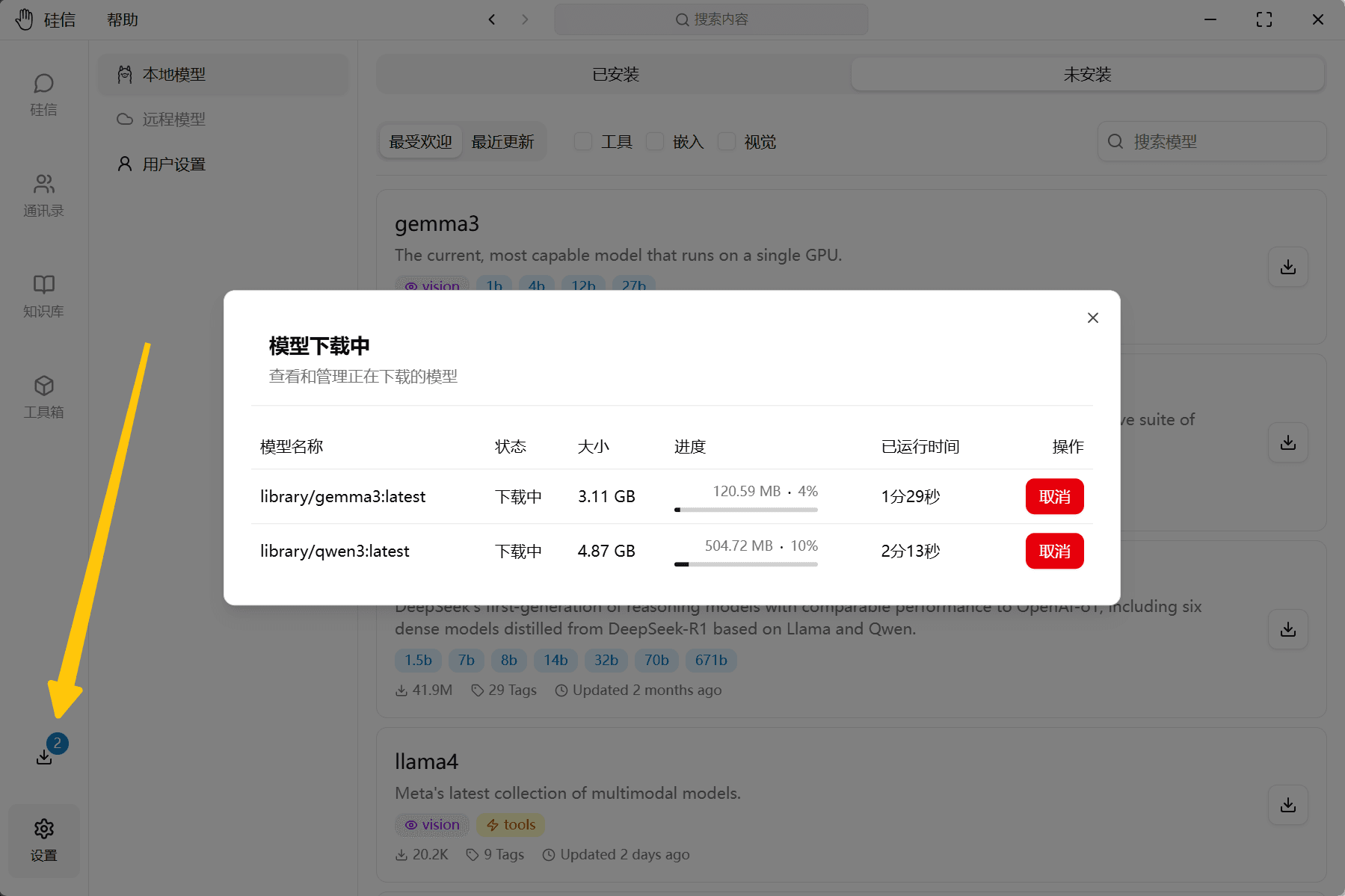Viewport: 1345px width, 896px height.
Task: Click the qwen3 progress bar at 10%
Action: 746,564
